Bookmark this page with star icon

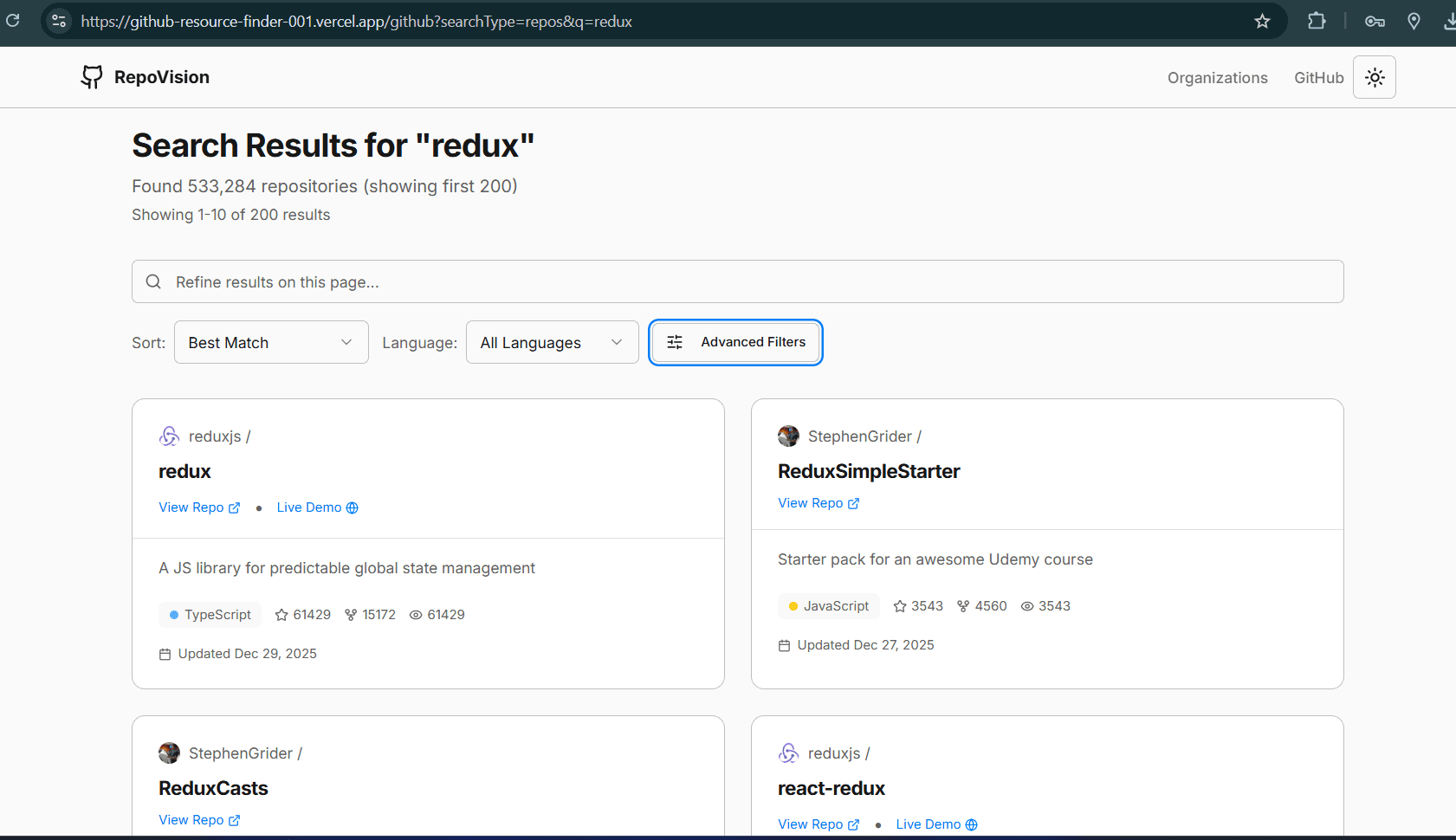(1262, 21)
